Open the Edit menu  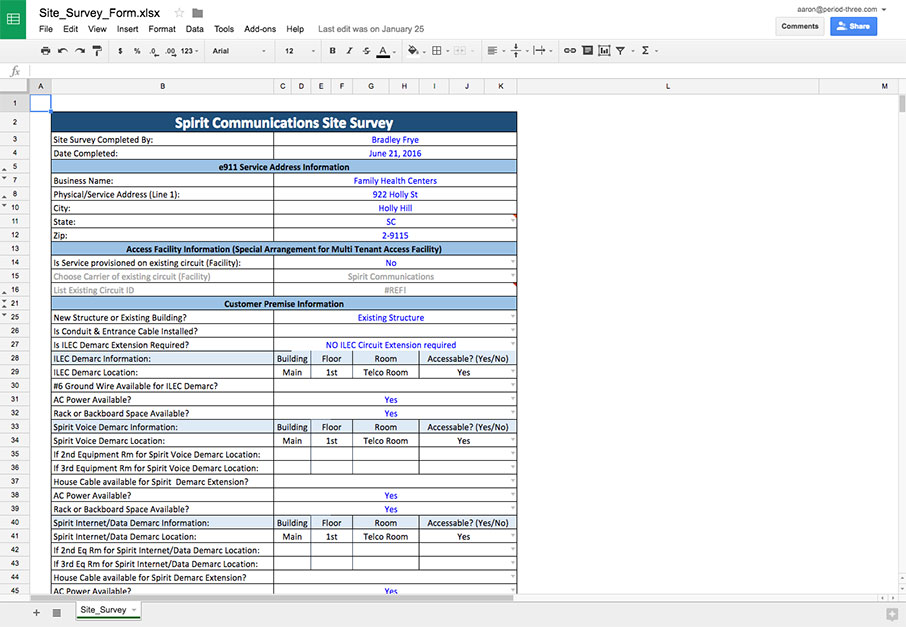(x=70, y=29)
